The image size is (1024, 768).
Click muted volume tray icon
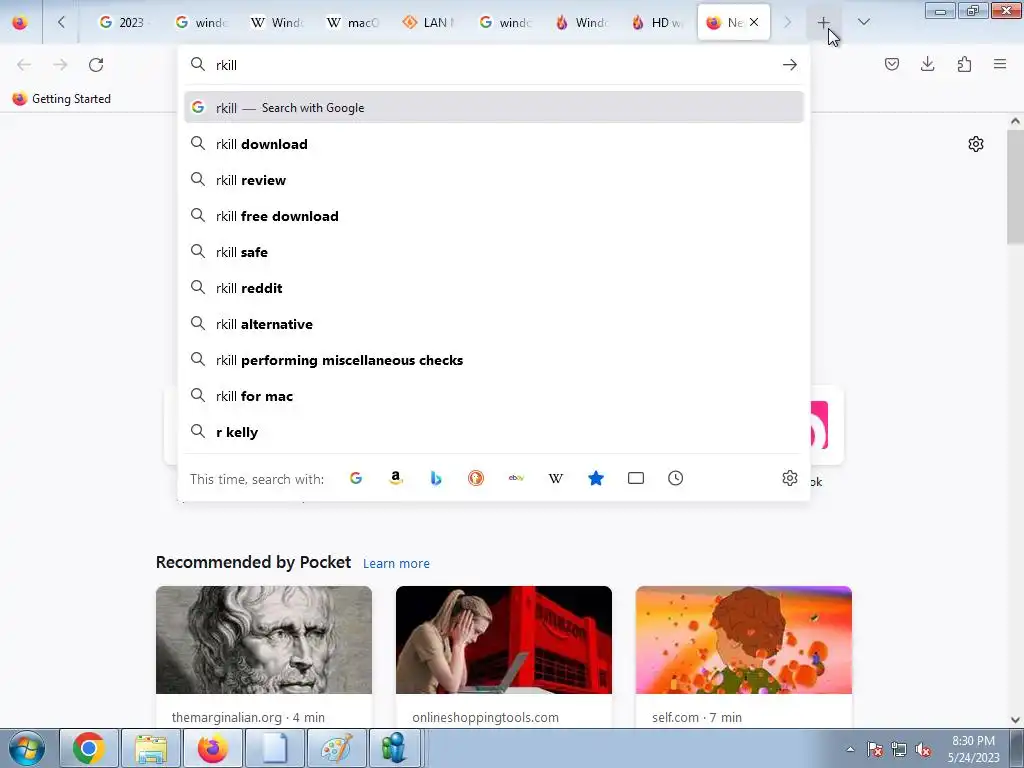[x=923, y=749]
